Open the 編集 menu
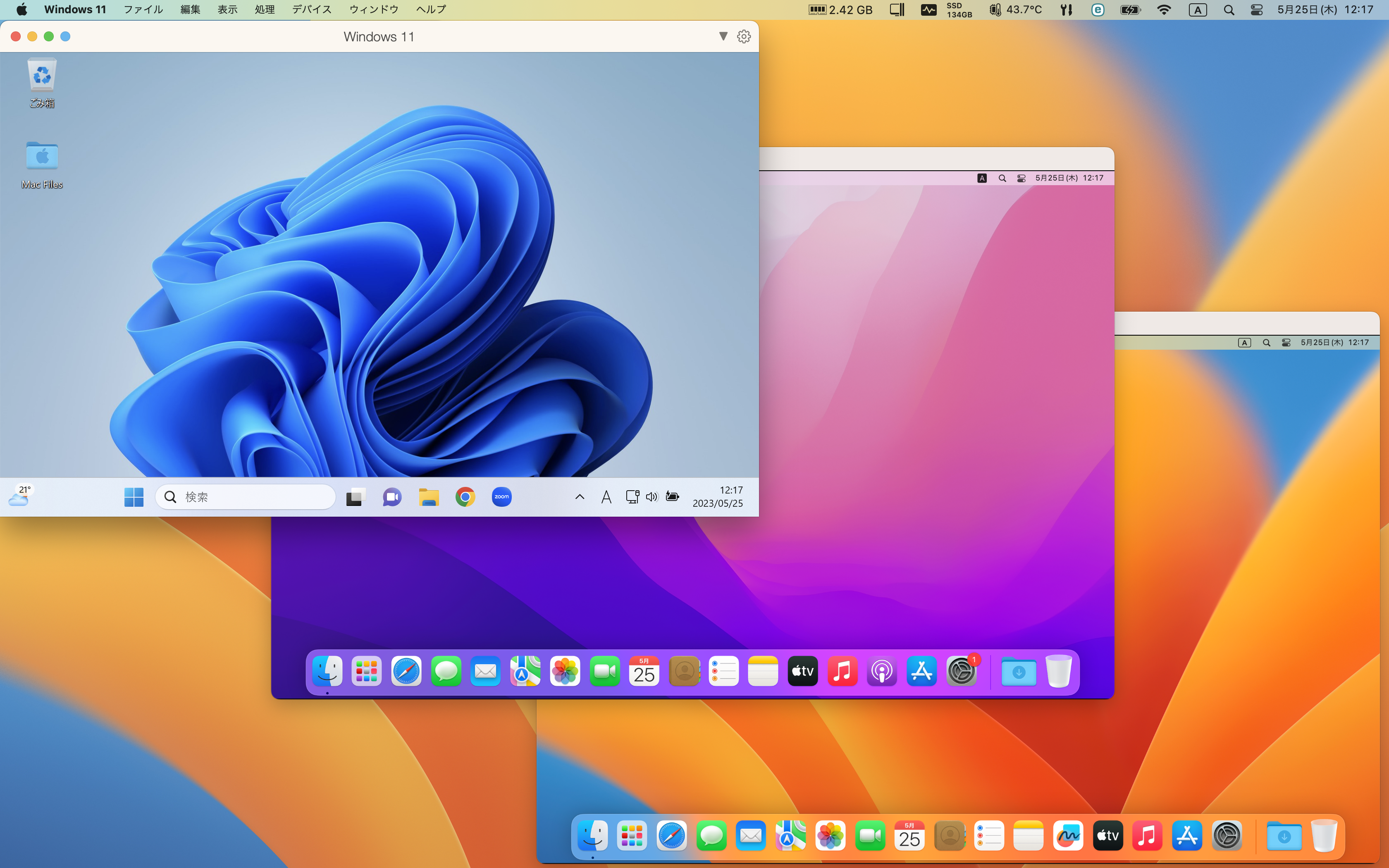This screenshot has height=868, width=1389. (x=191, y=10)
